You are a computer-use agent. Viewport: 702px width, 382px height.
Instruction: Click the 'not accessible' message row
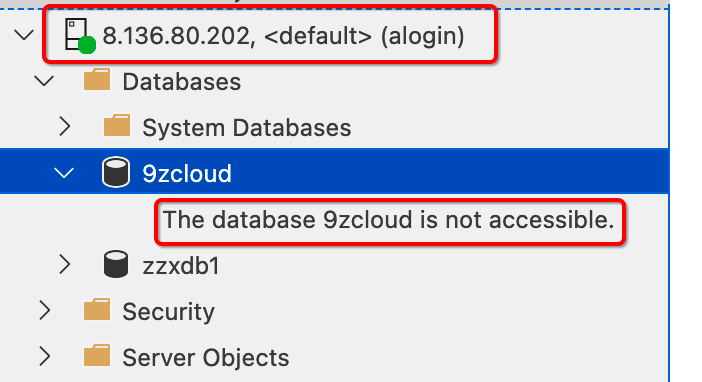[389, 220]
